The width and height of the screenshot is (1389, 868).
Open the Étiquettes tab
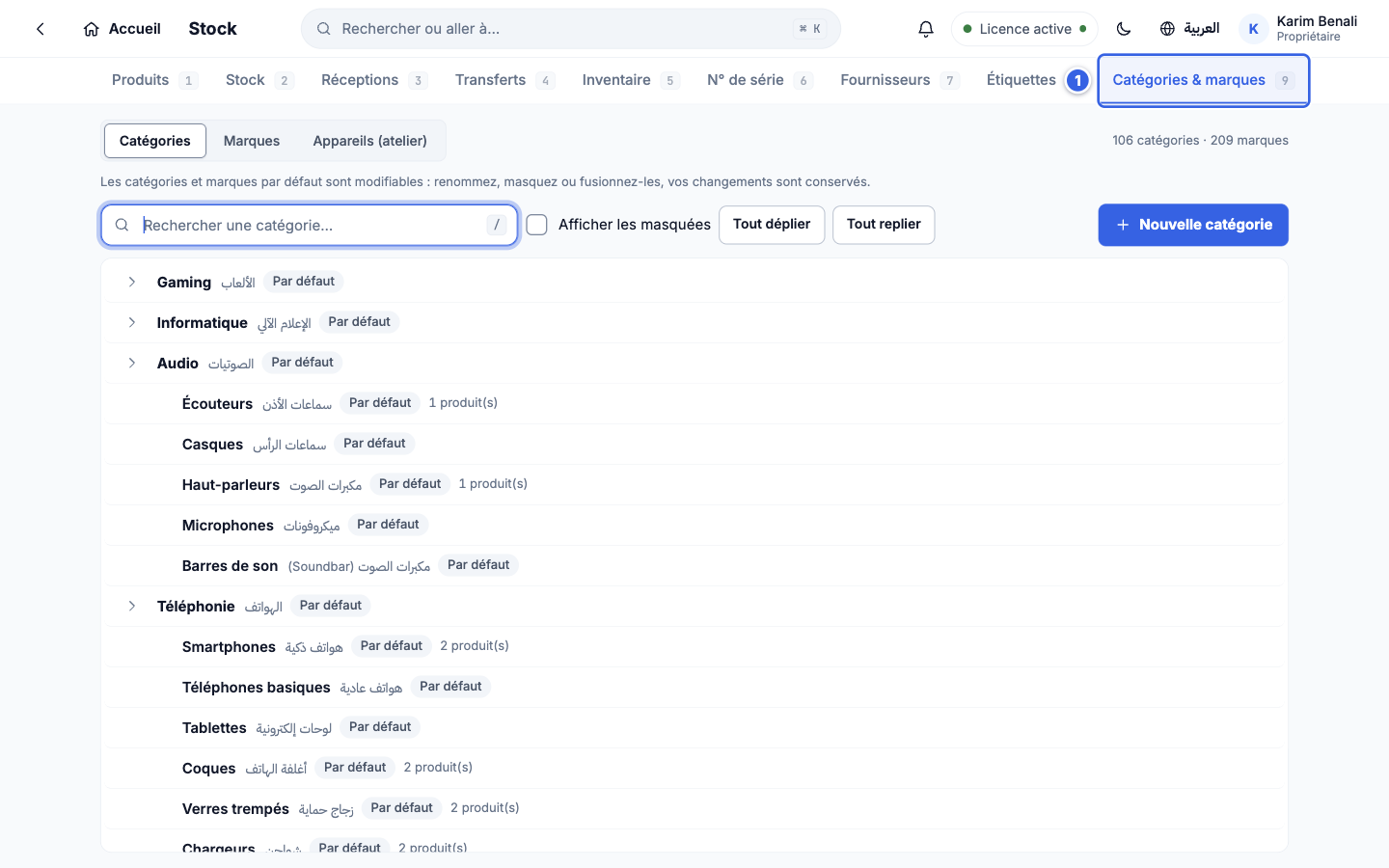[x=1021, y=80]
